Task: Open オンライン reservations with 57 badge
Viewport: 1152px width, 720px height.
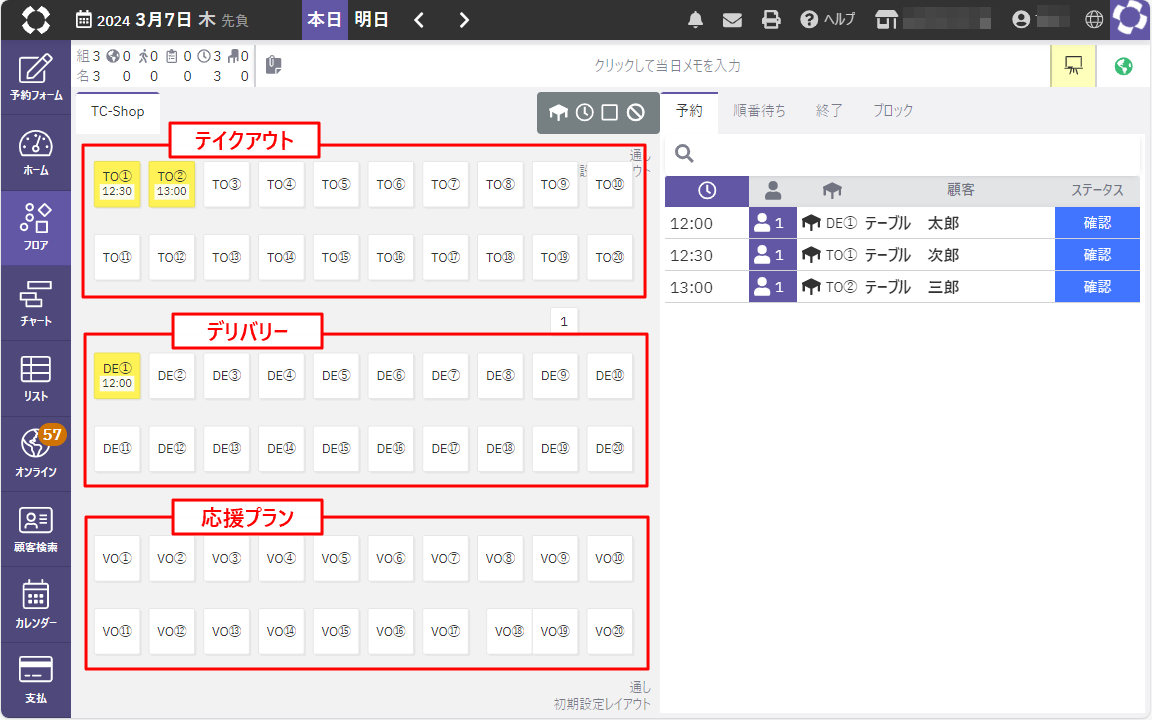Action: (x=35, y=453)
